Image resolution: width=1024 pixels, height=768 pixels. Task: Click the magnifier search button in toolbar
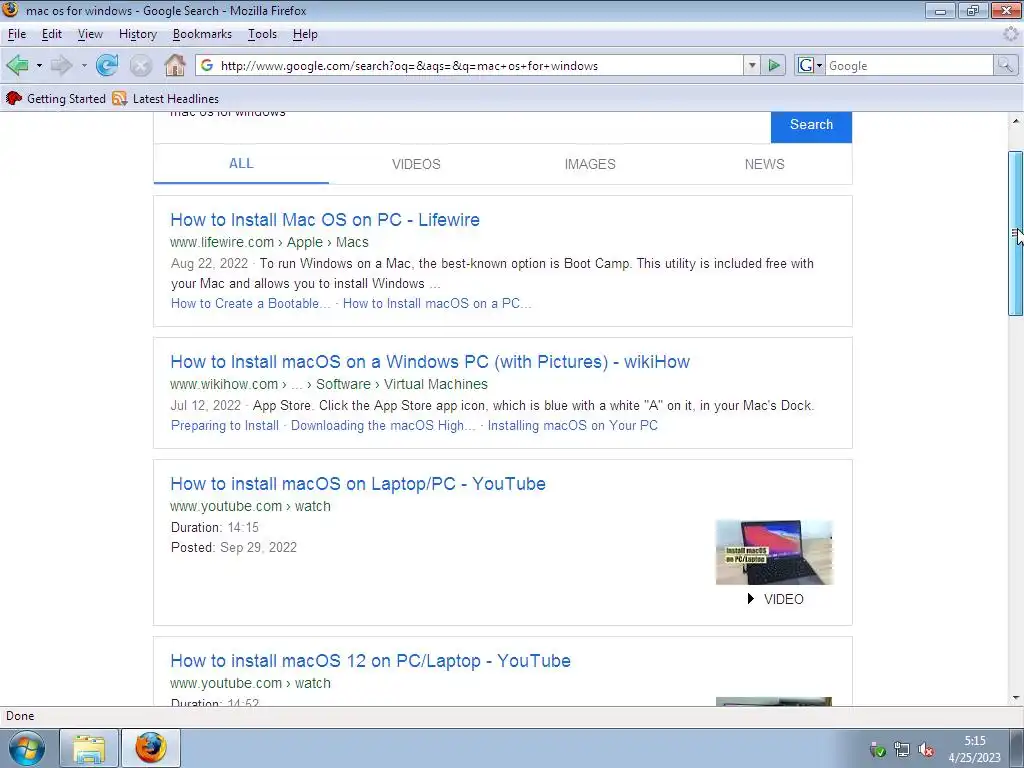pyautogui.click(x=1005, y=65)
